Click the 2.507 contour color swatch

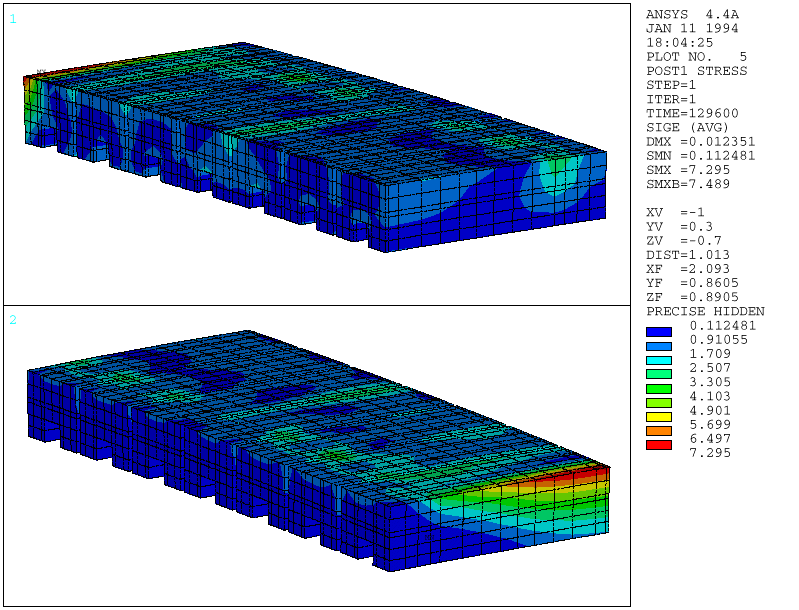pos(659,373)
